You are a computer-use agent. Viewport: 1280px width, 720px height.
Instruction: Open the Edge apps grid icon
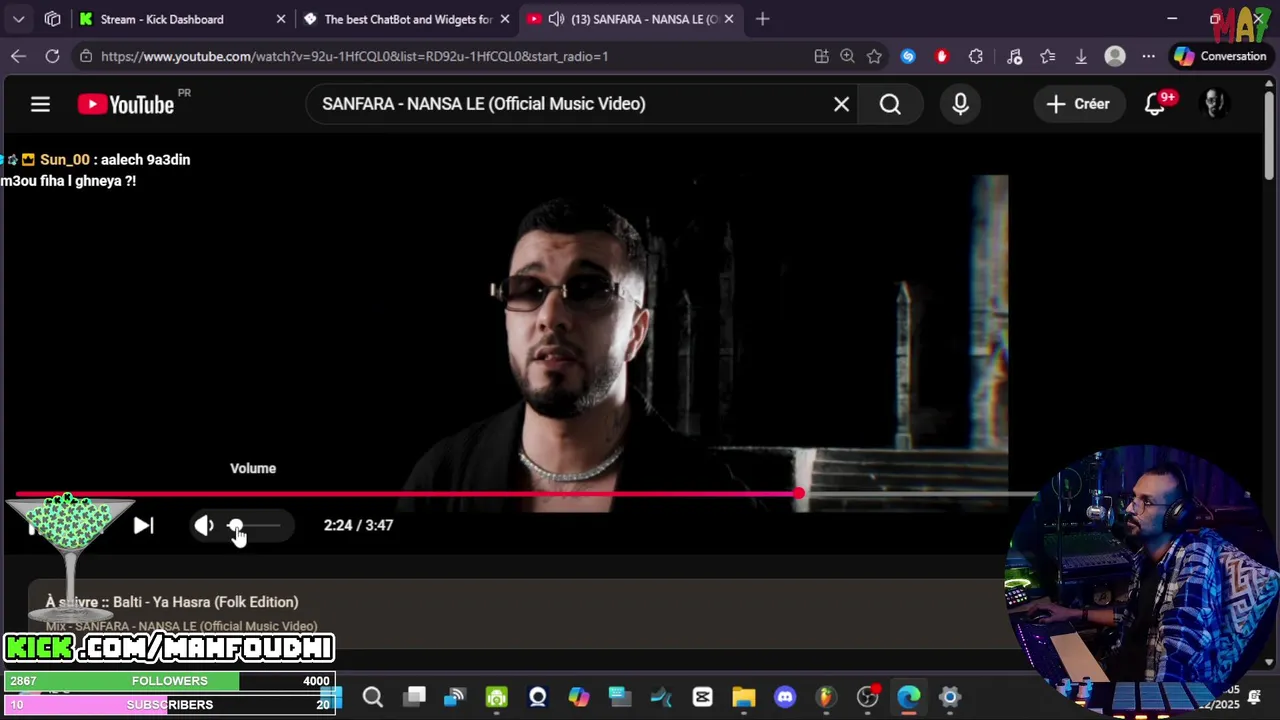[820, 56]
